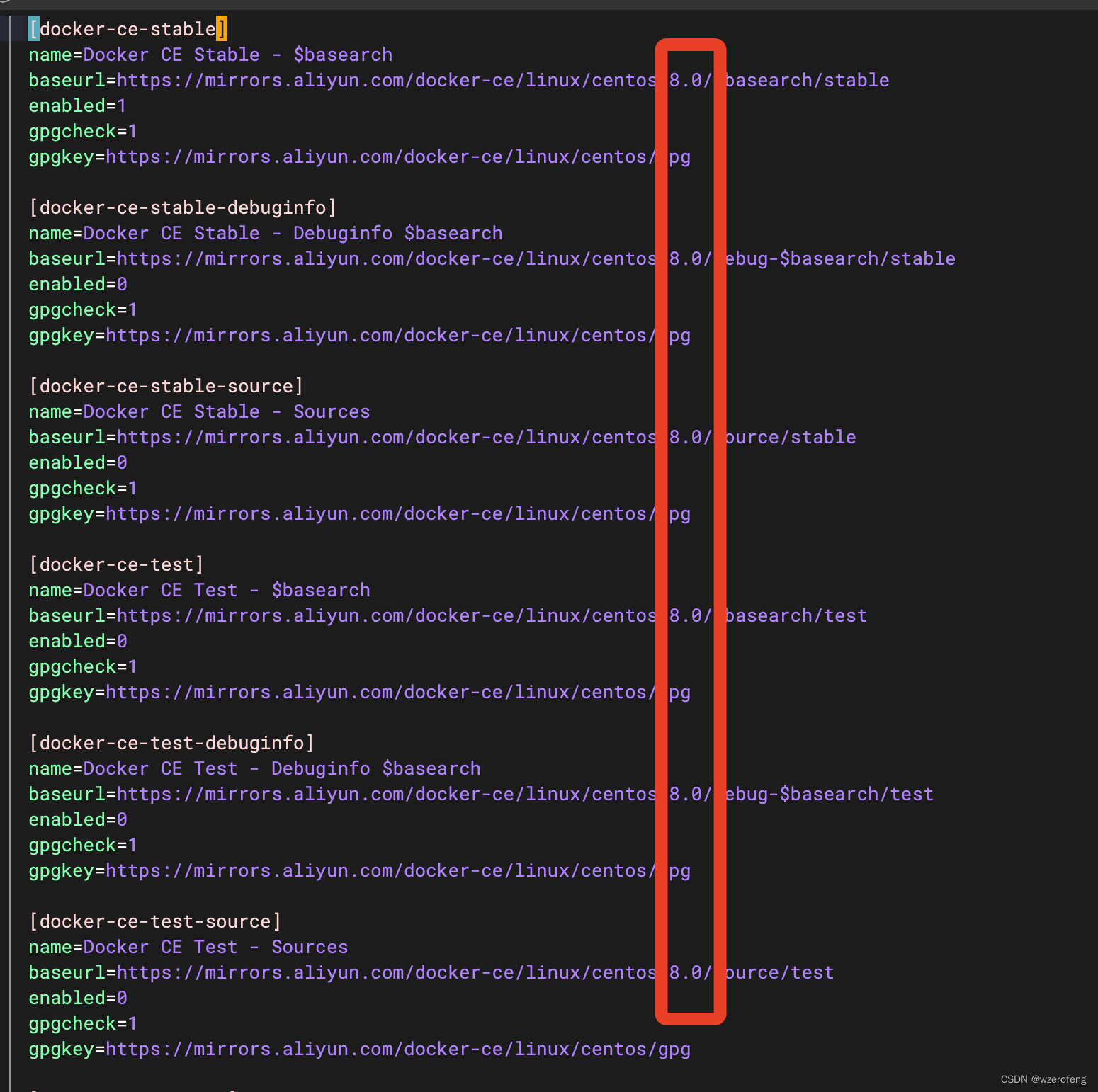This screenshot has height=1092, width=1098.
Task: Click 'gpgcheck=1' under docker-ce-stable section
Action: 83,131
